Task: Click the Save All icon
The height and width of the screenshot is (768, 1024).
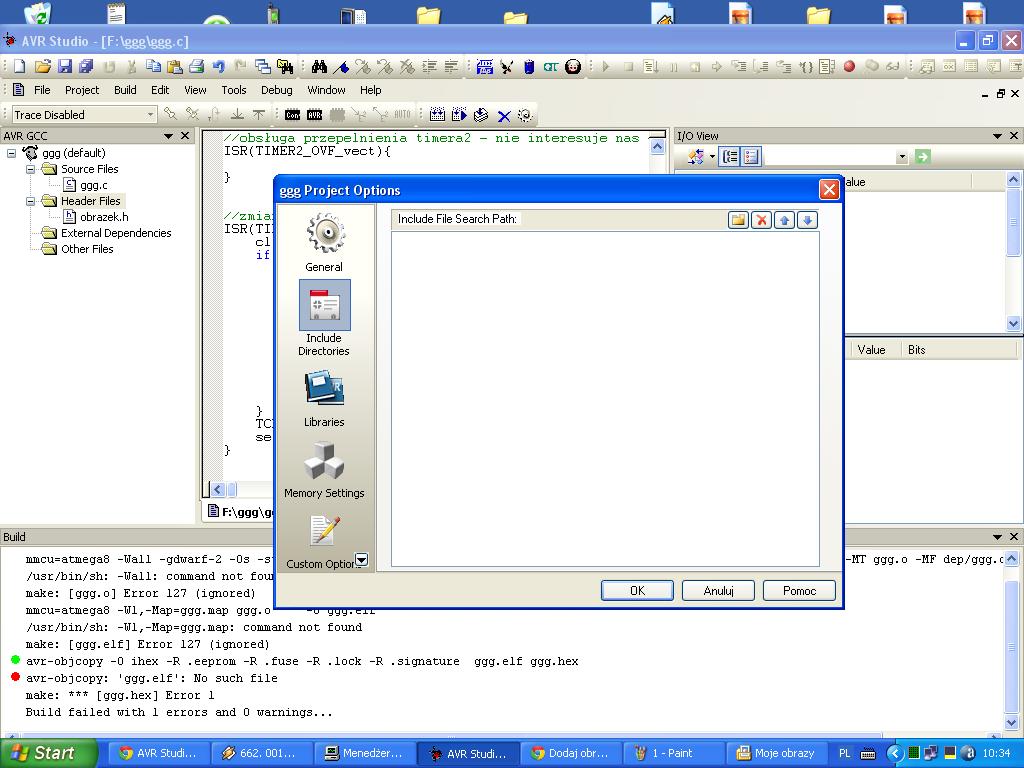Action: point(86,66)
